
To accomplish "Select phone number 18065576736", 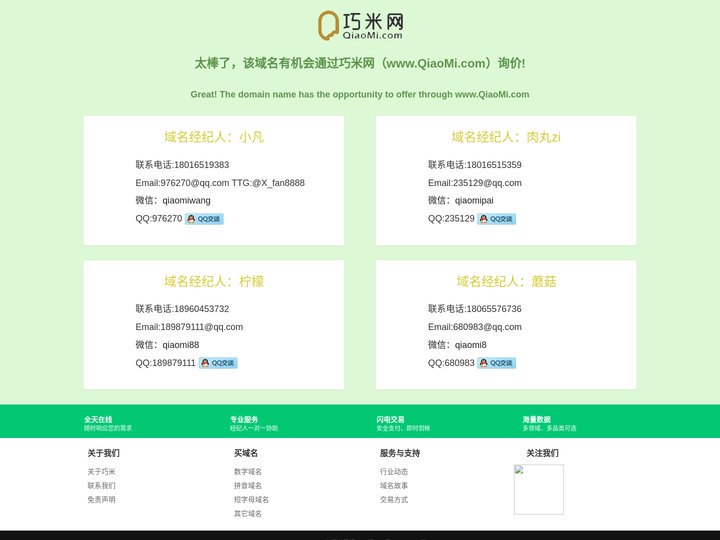I will pos(494,309).
